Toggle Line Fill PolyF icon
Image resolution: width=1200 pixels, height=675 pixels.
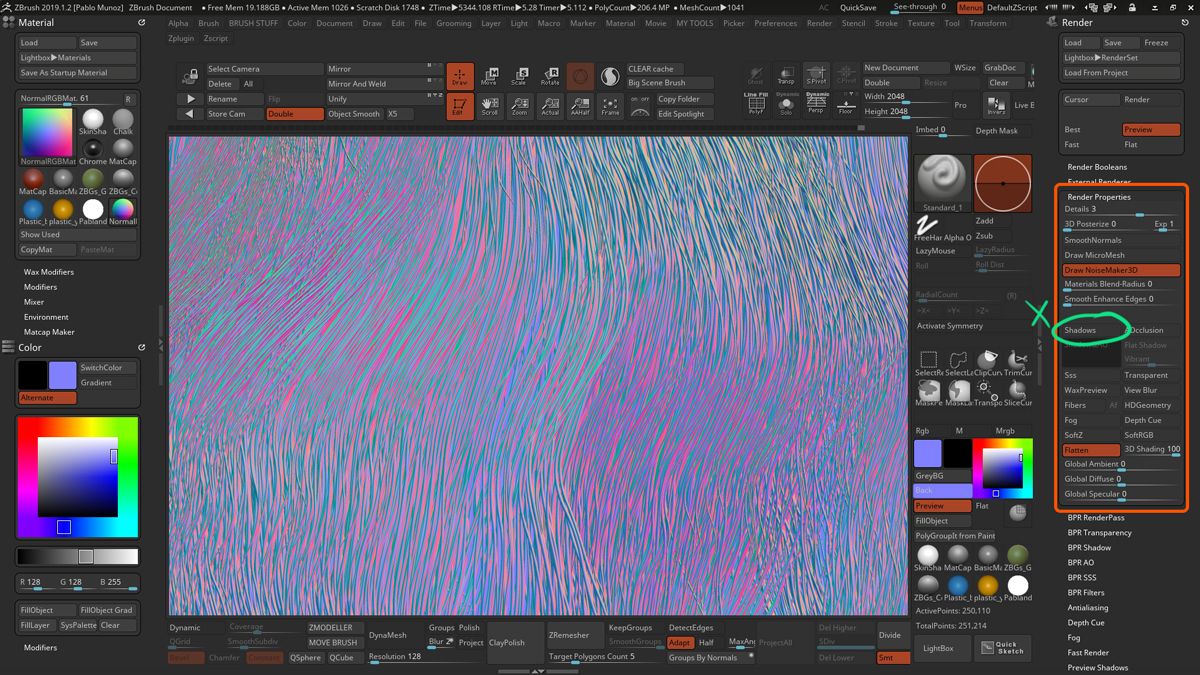(x=756, y=103)
